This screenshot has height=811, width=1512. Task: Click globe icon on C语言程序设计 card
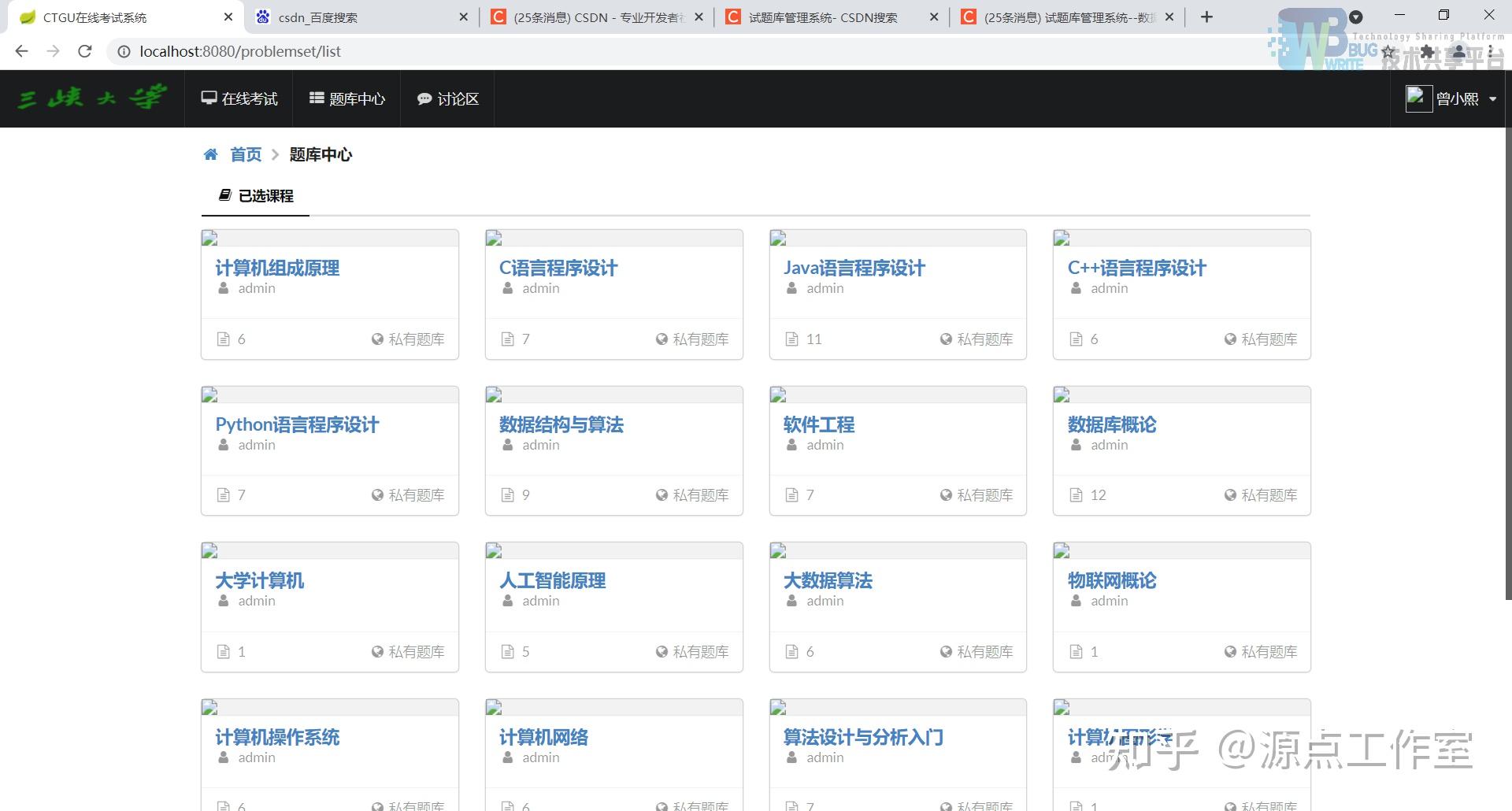click(x=662, y=339)
